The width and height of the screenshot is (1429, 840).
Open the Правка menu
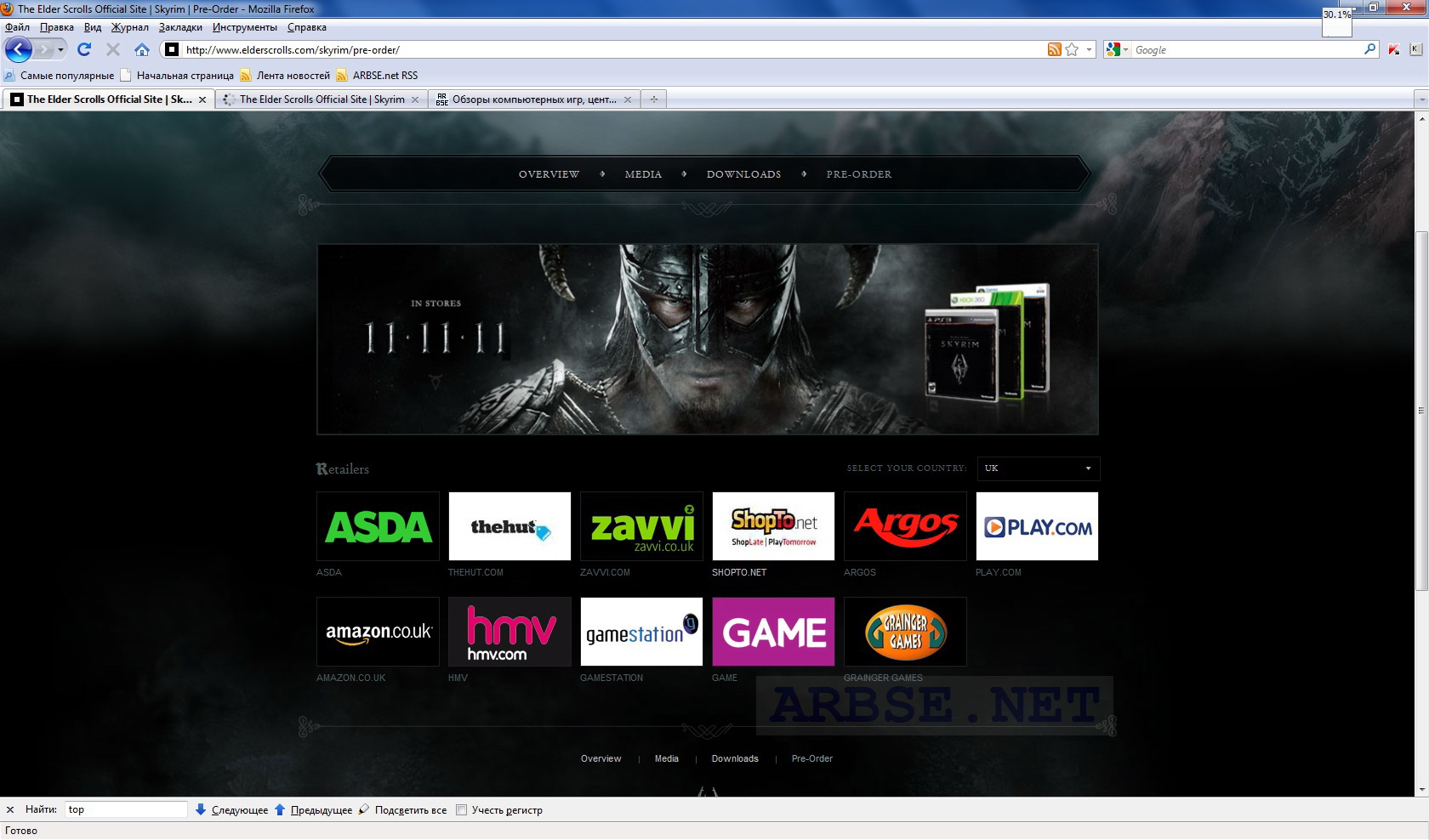click(56, 27)
